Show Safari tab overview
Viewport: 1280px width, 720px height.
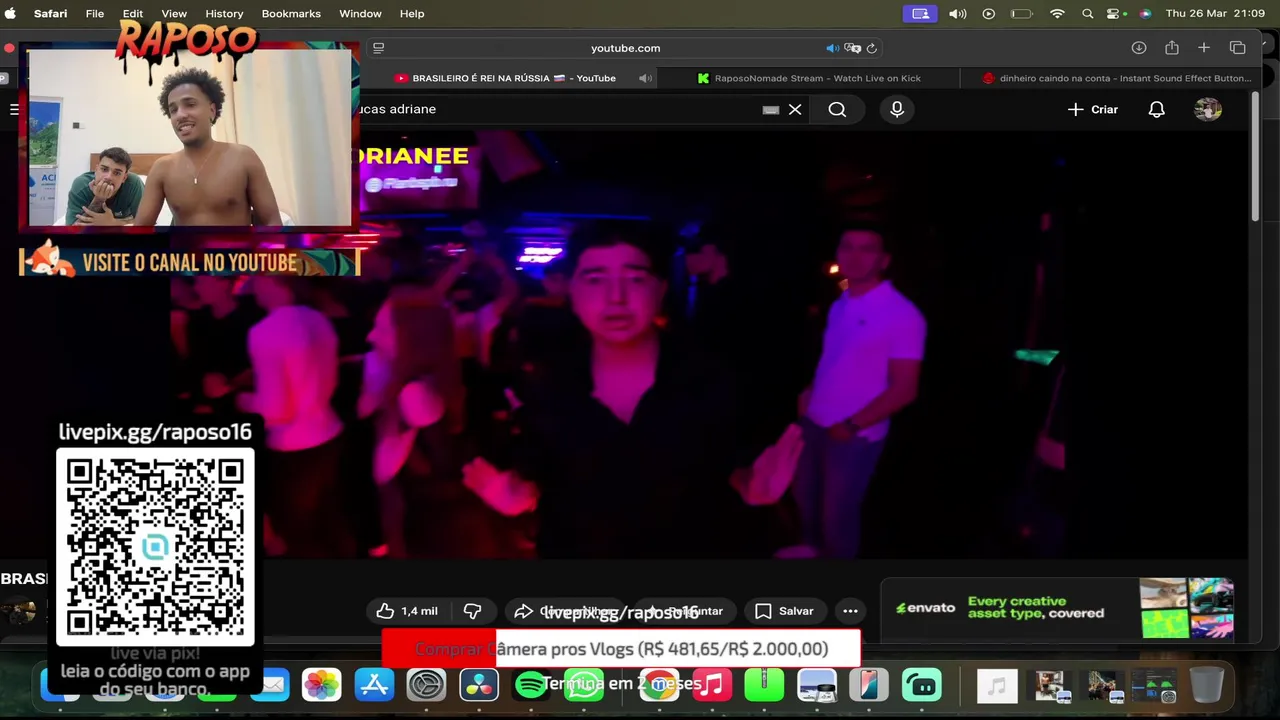coord(1237,48)
